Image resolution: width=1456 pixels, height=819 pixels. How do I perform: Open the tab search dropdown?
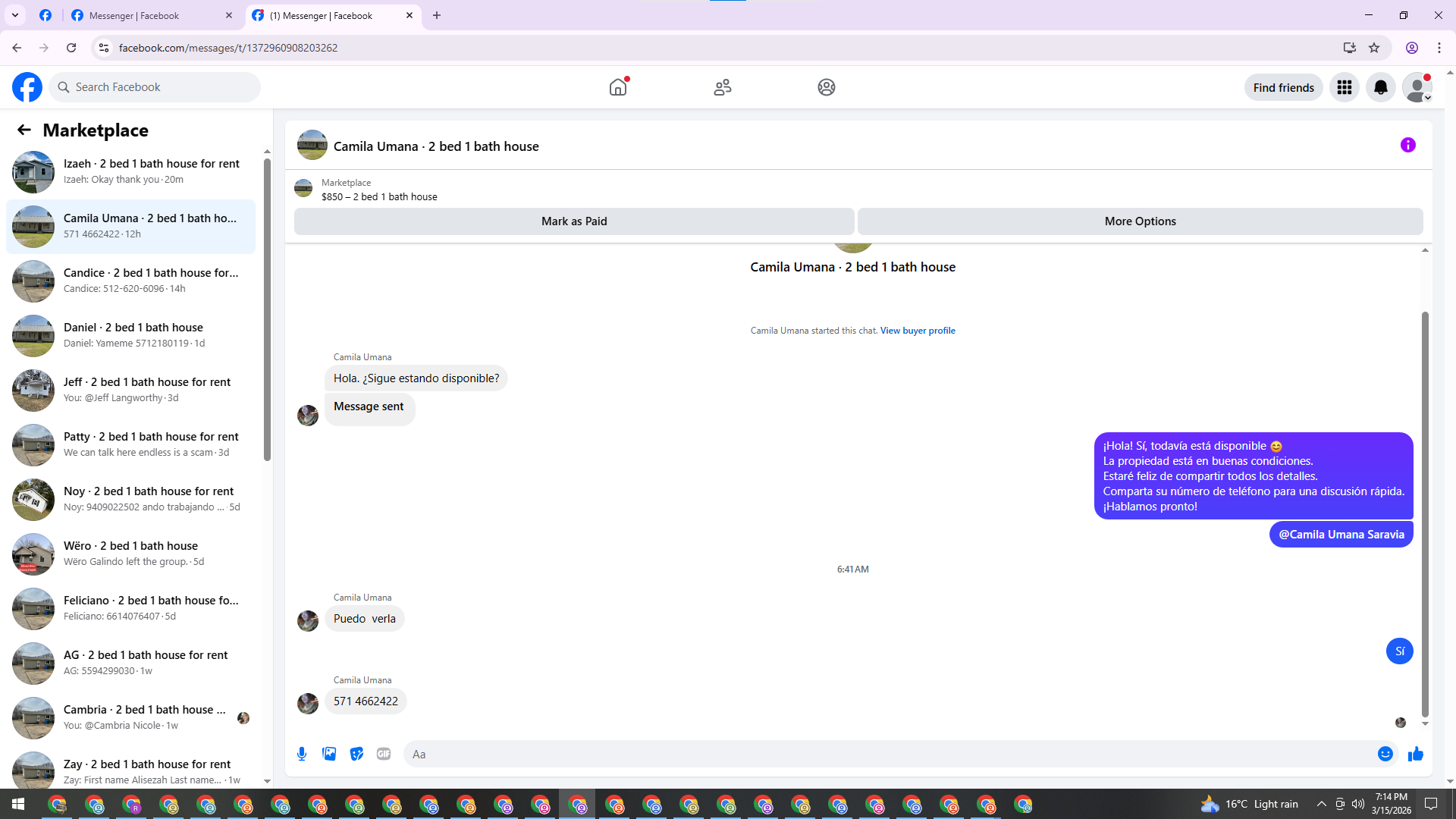coord(14,15)
